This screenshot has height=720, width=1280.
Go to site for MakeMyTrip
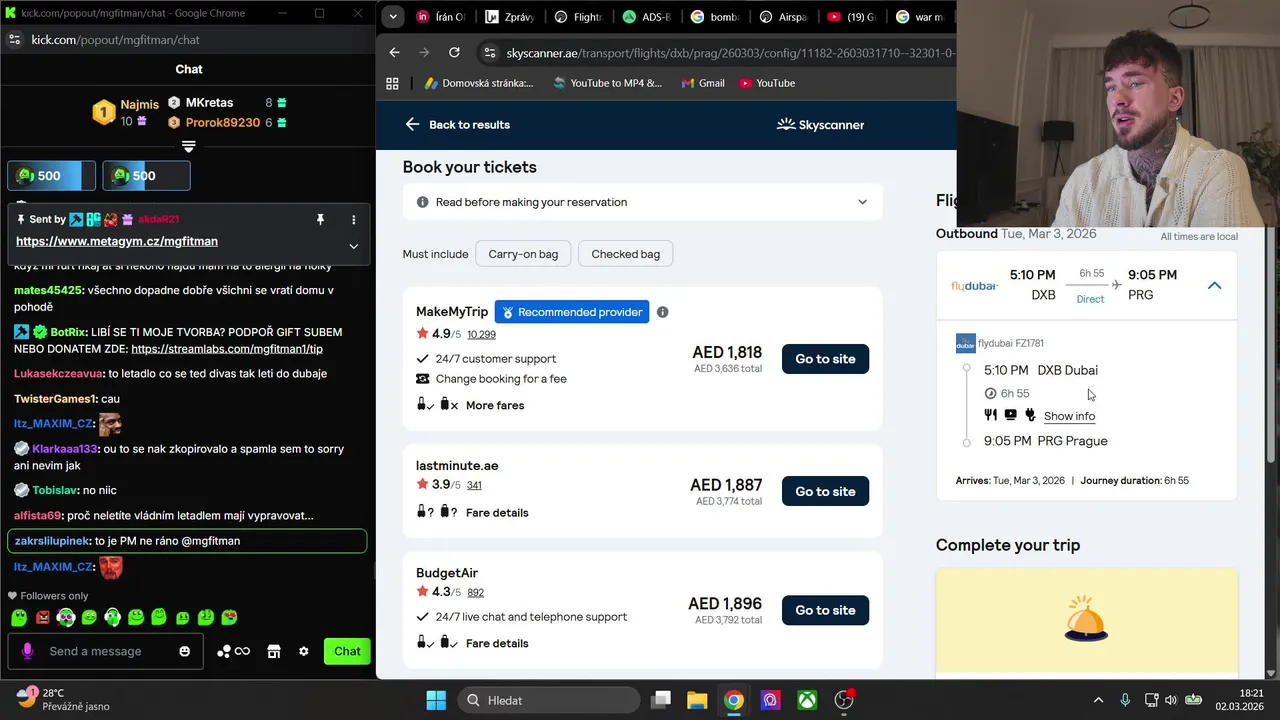pyautogui.click(x=825, y=359)
